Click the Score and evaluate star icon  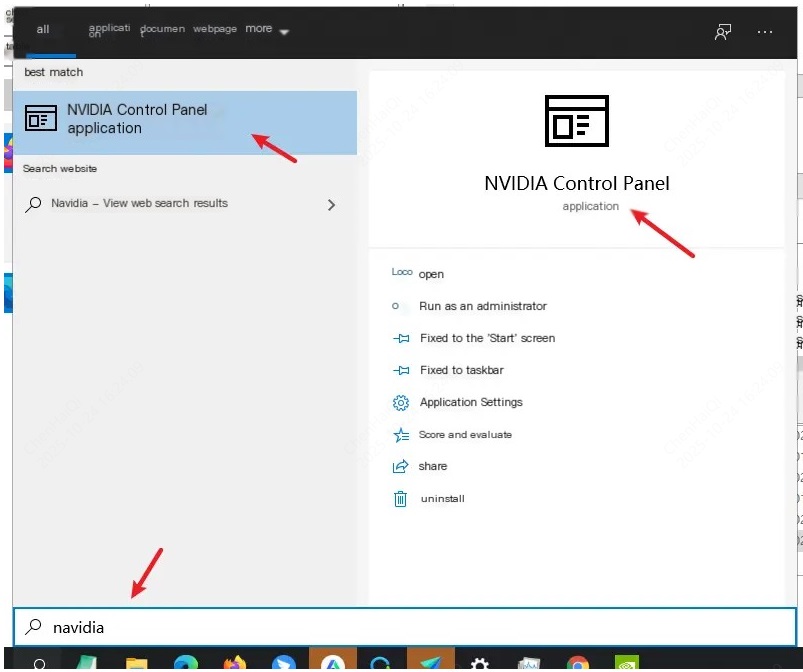[401, 435]
